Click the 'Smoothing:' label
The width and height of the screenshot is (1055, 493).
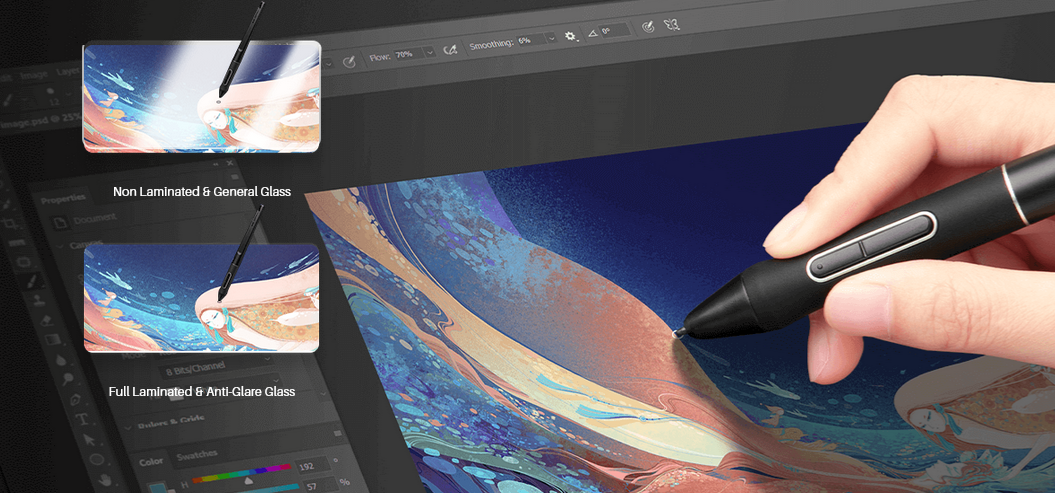[491, 44]
